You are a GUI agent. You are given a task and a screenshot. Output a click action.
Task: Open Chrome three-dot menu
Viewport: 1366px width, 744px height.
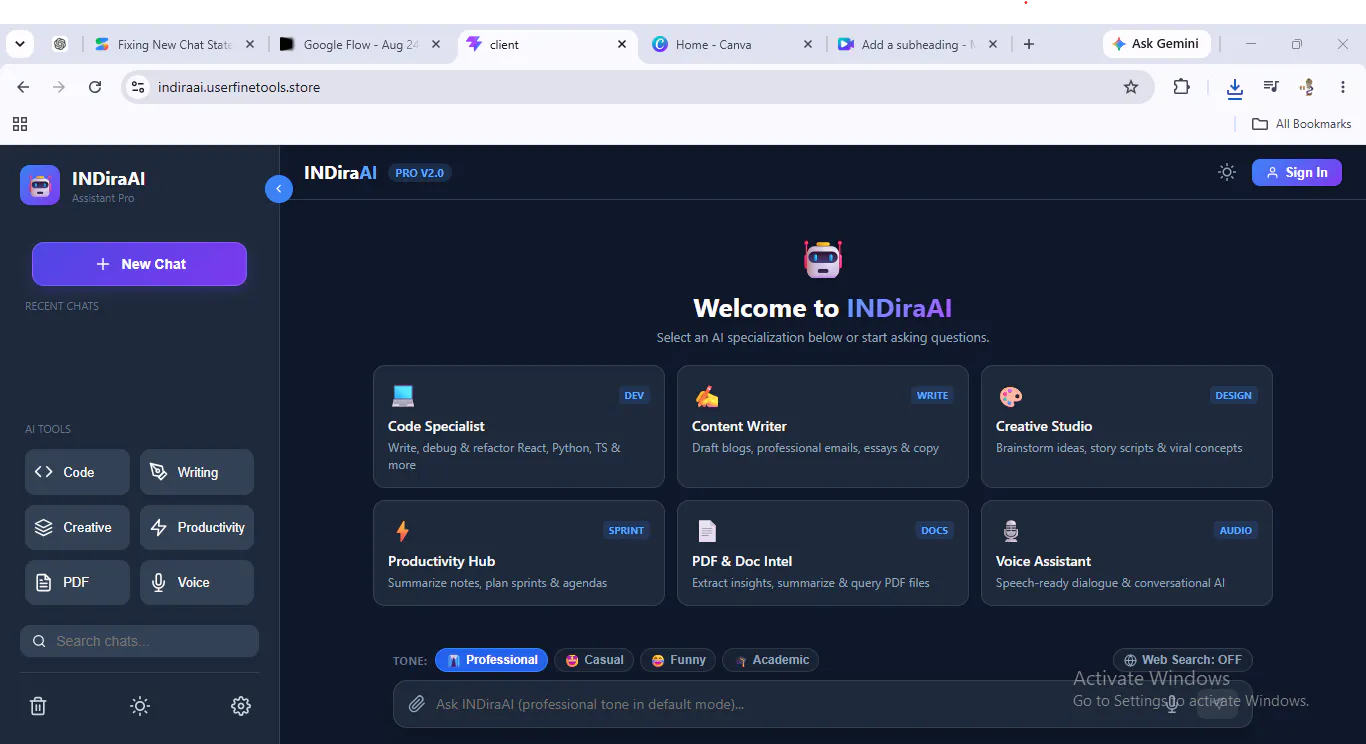pyautogui.click(x=1343, y=87)
